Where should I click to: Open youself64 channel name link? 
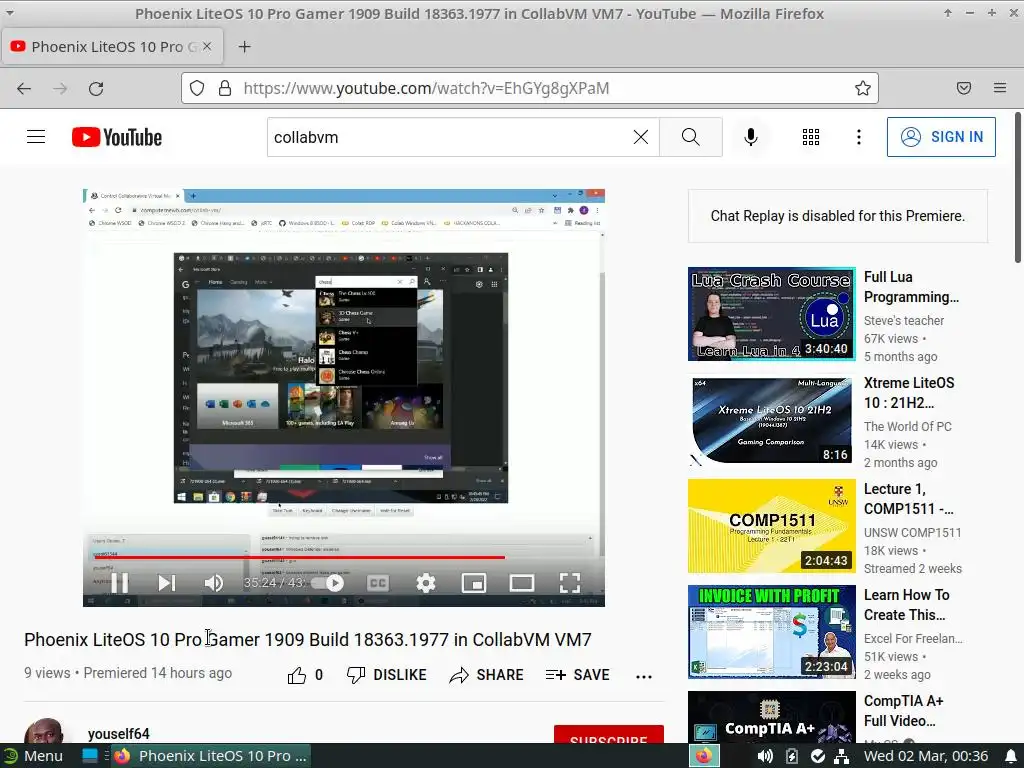coord(119,733)
